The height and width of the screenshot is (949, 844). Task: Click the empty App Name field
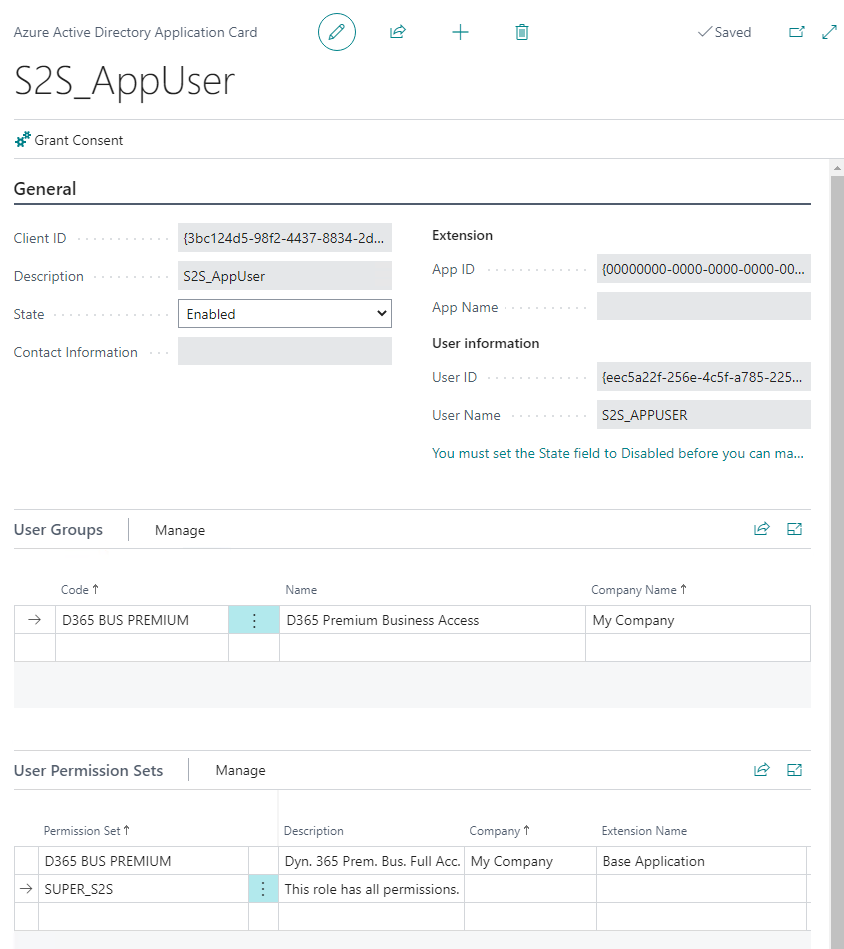(x=704, y=306)
